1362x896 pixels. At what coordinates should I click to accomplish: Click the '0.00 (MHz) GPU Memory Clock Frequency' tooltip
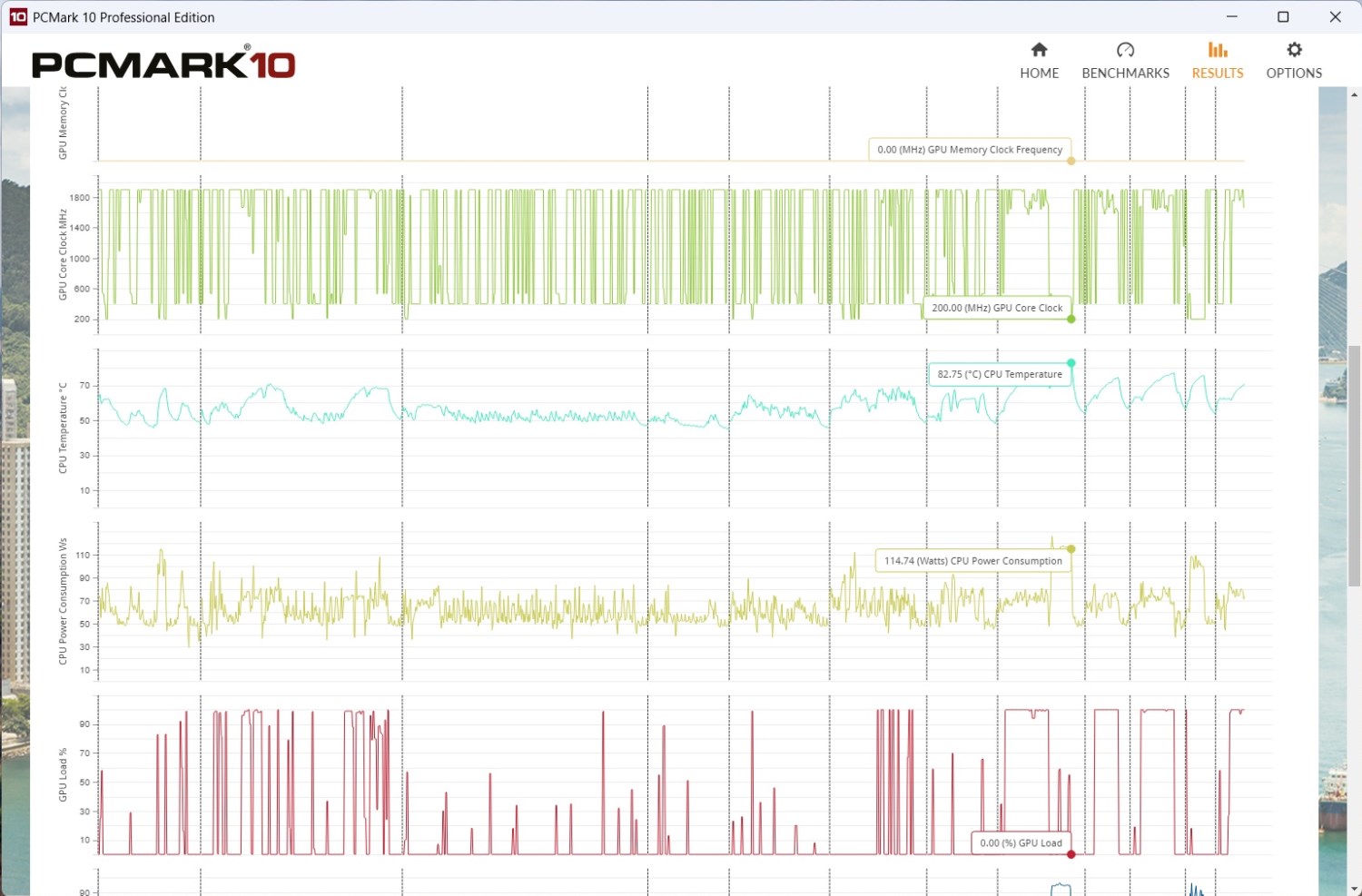[970, 150]
